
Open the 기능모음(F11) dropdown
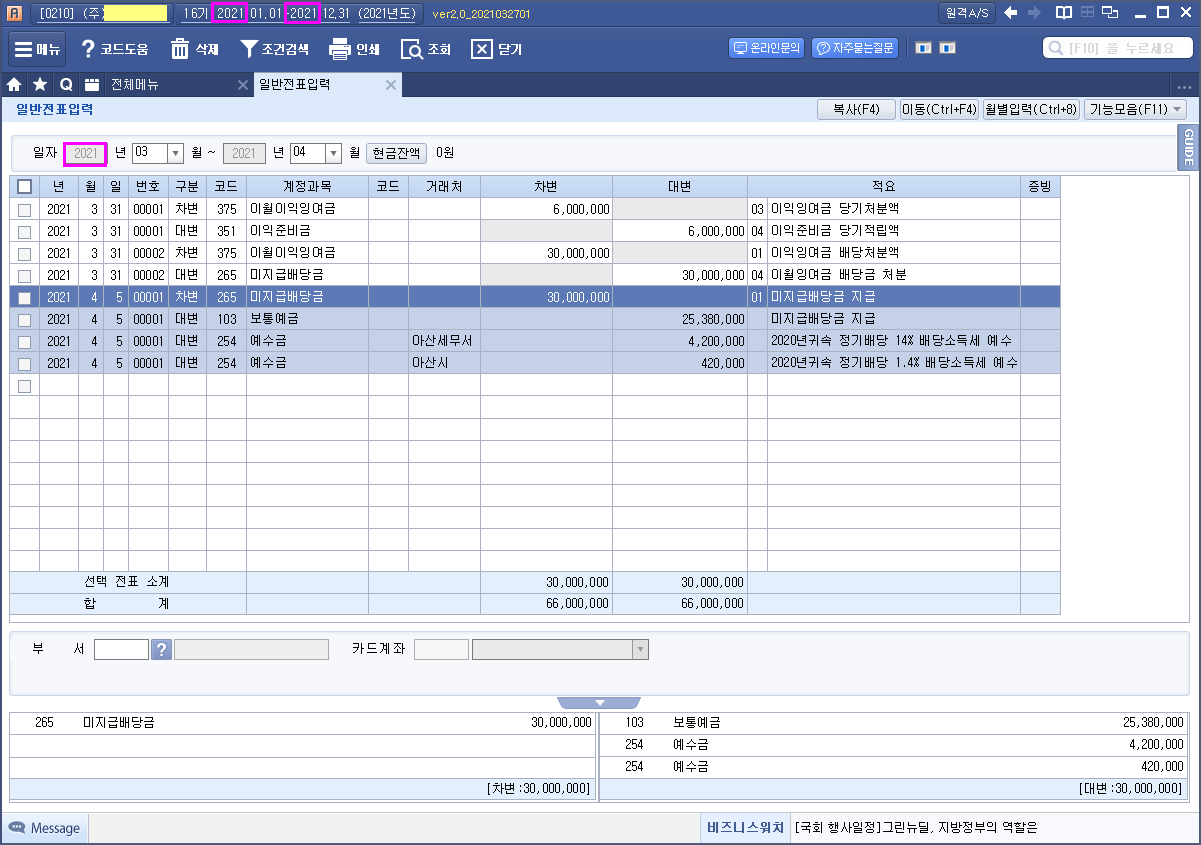coord(1134,110)
